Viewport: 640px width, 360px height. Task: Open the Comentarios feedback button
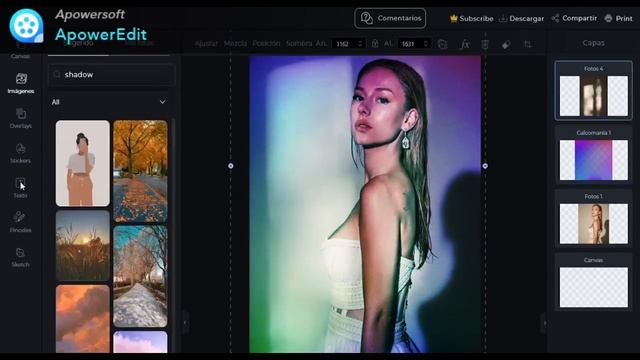click(x=390, y=18)
